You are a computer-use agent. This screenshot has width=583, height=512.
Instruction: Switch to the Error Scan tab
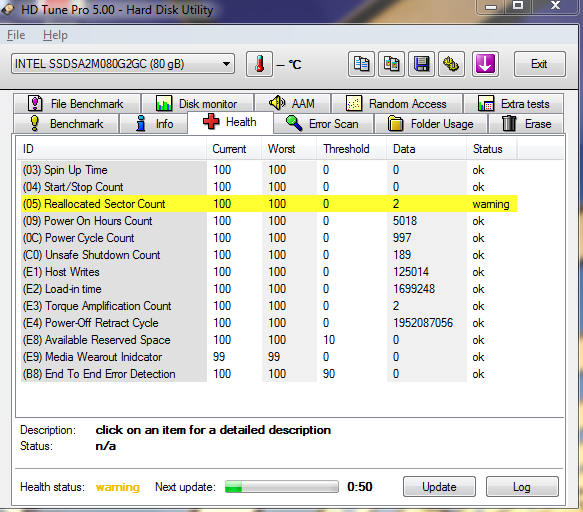(x=323, y=123)
